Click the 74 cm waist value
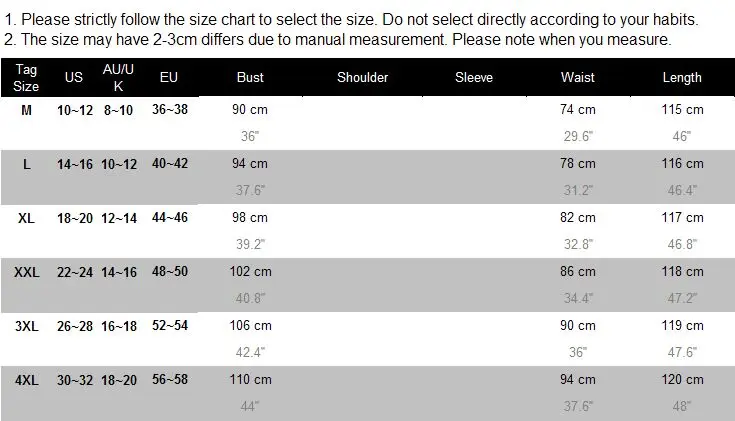Image resolution: width=735 pixels, height=421 pixels. [578, 110]
